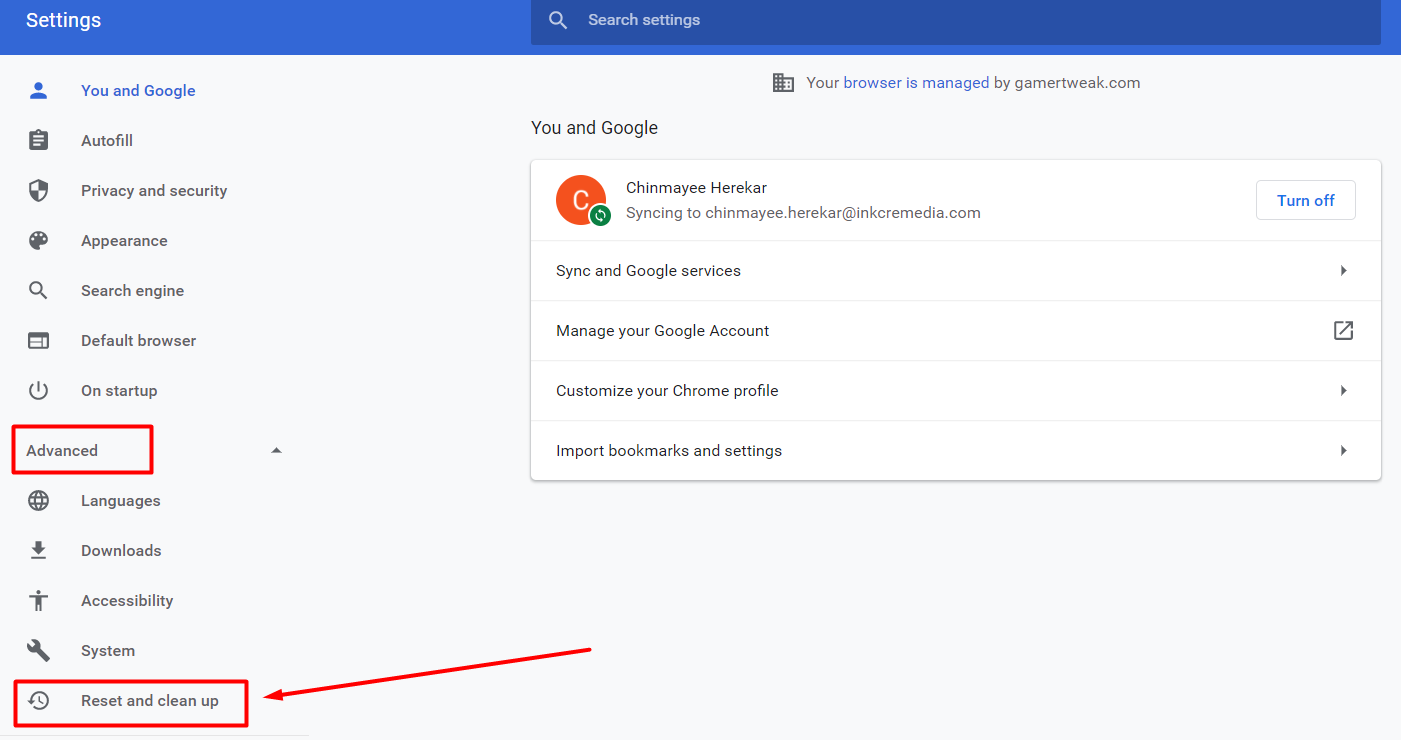
Task: Open Reset and clean up
Action: tap(150, 701)
